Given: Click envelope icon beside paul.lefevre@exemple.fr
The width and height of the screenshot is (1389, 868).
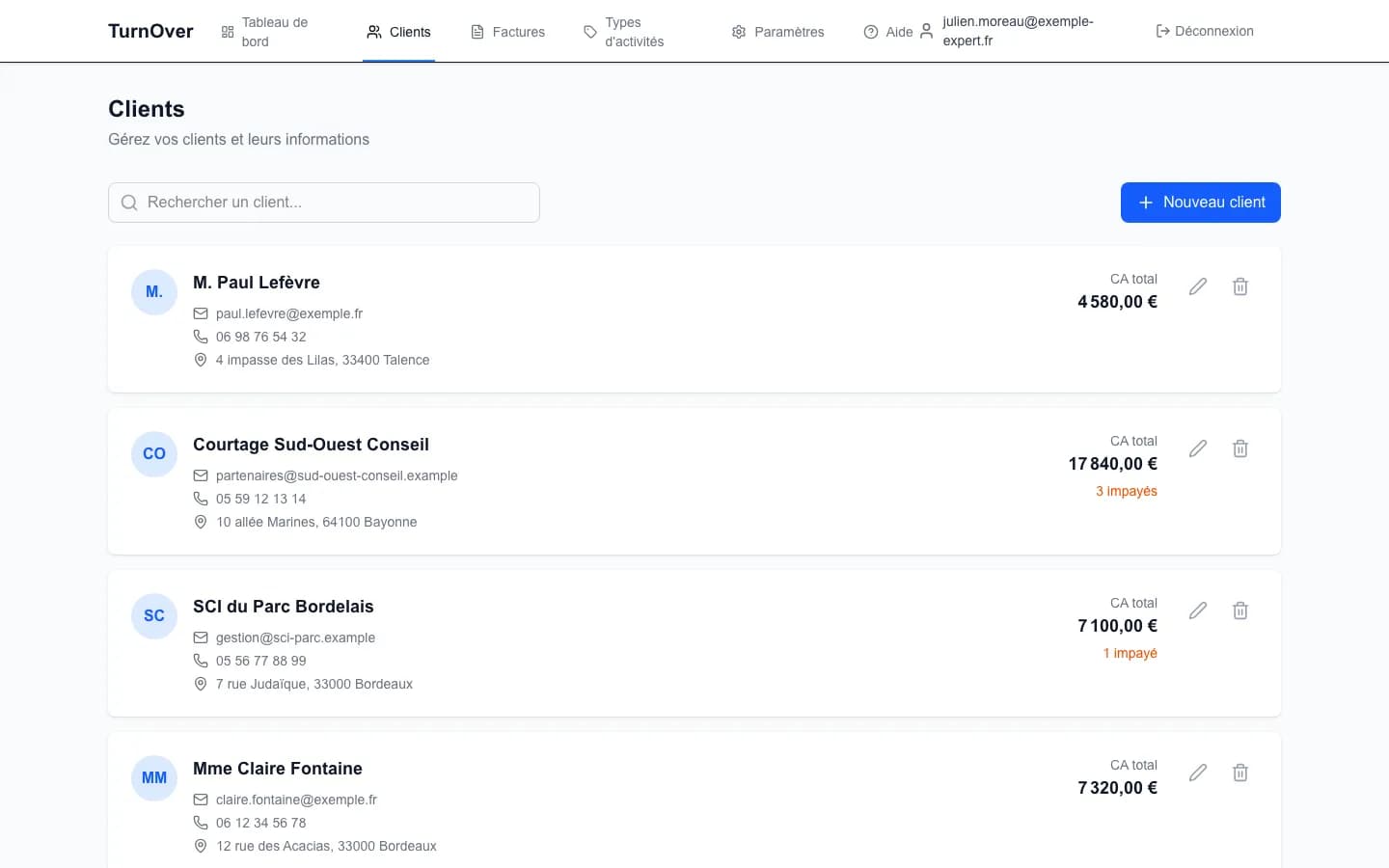Looking at the screenshot, I should tap(201, 313).
